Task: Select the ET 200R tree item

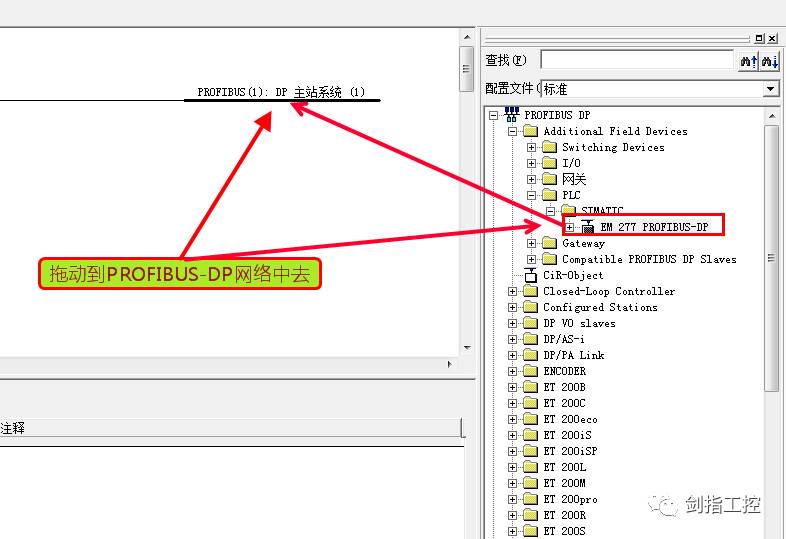Action: click(564, 515)
